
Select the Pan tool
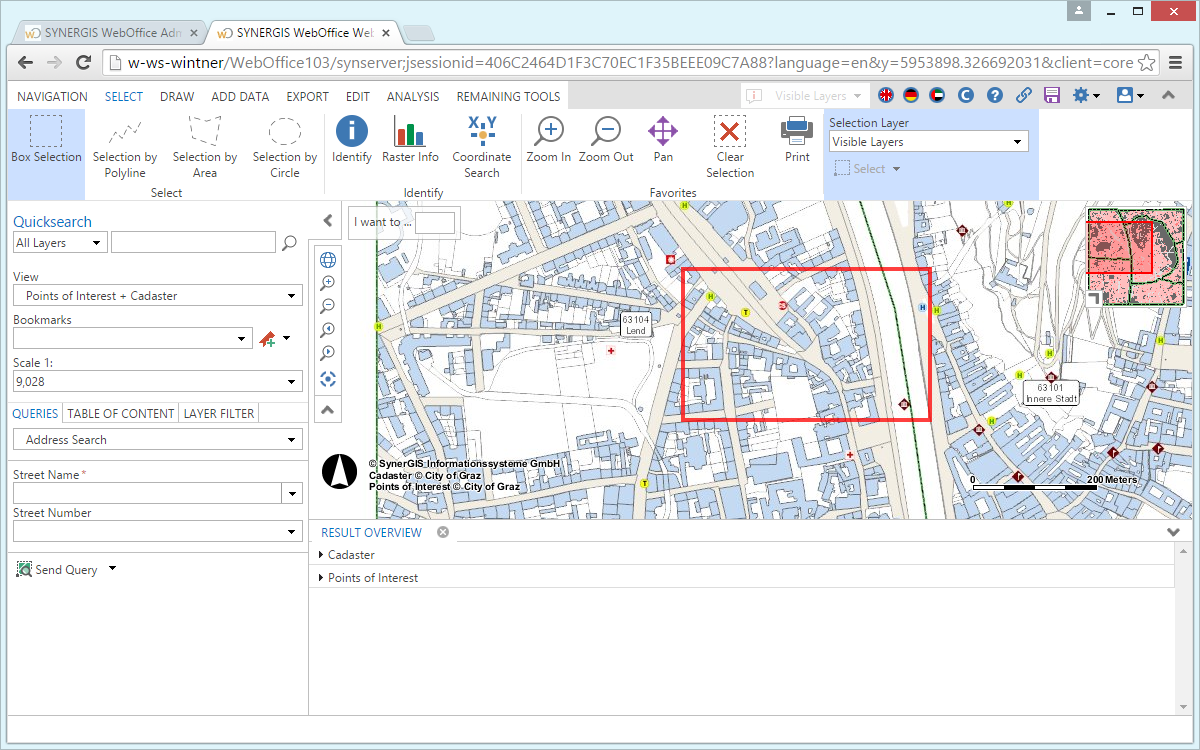[662, 140]
